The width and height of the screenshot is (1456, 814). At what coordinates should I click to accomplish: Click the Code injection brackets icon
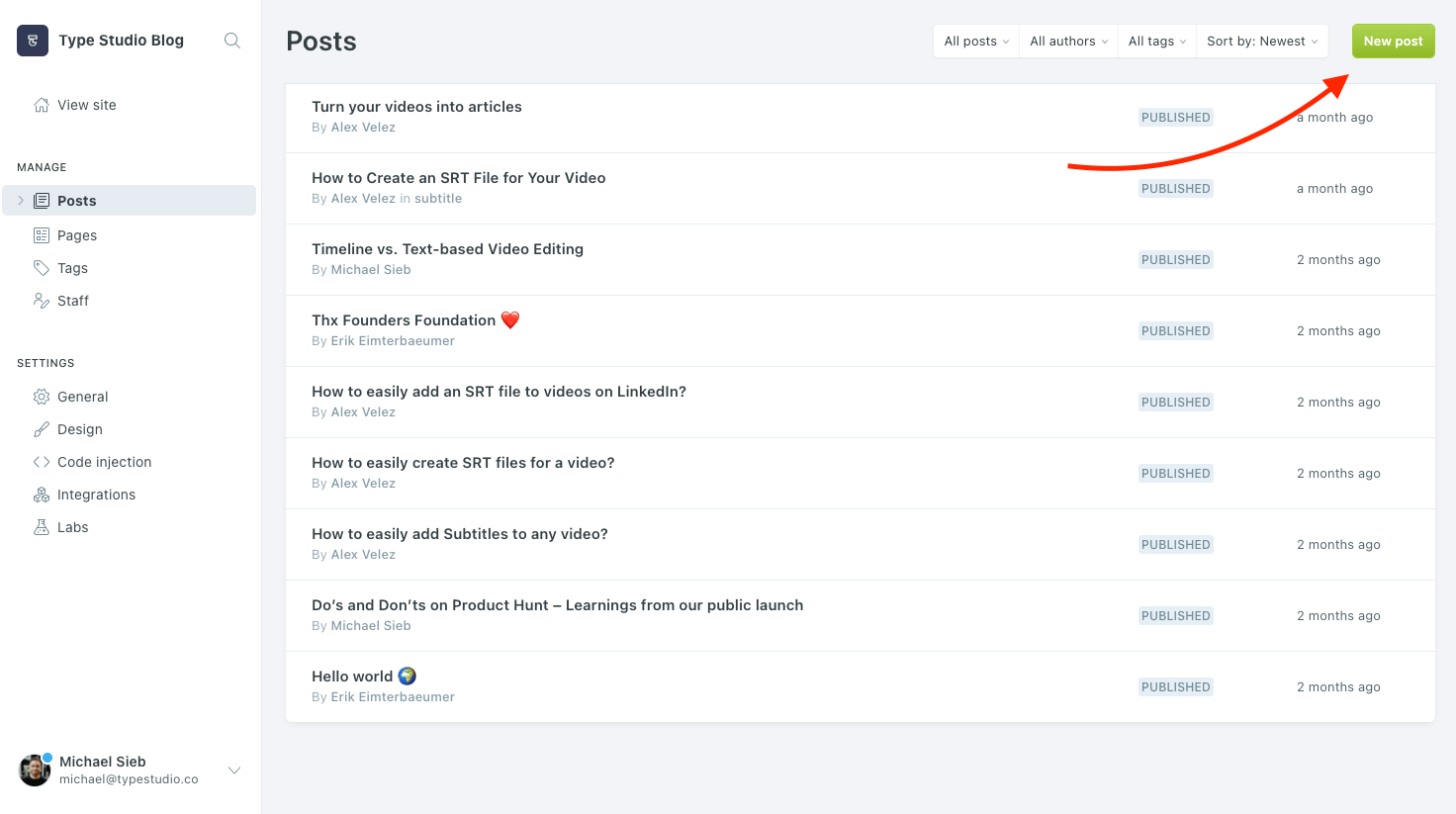(x=42, y=462)
